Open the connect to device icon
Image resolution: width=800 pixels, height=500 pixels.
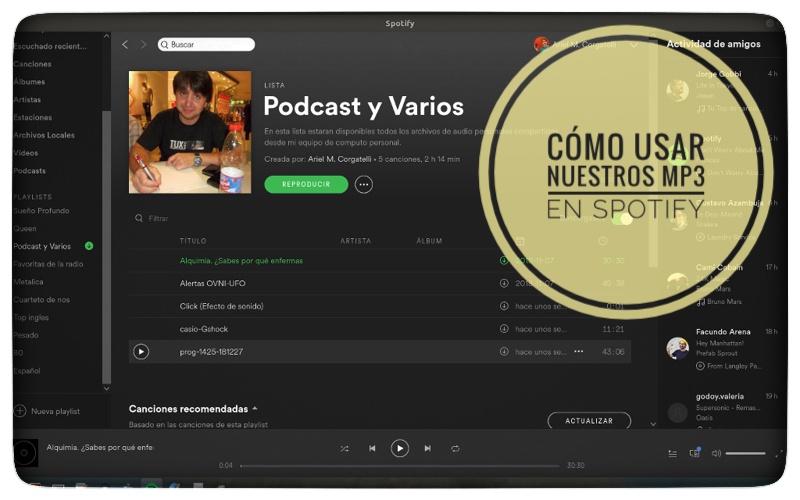tap(694, 453)
